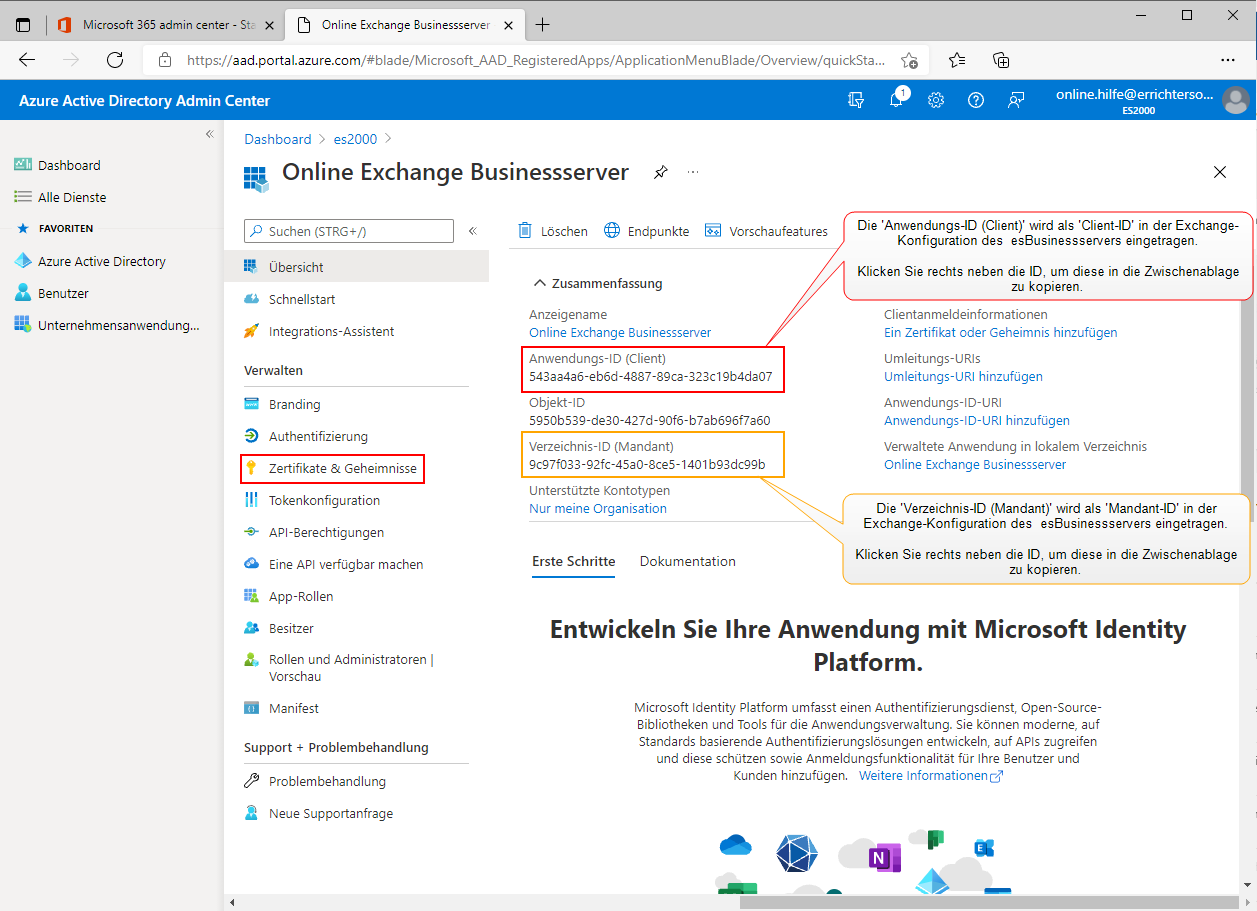
Task: Click the Löschen toolbar button
Action: click(x=553, y=231)
